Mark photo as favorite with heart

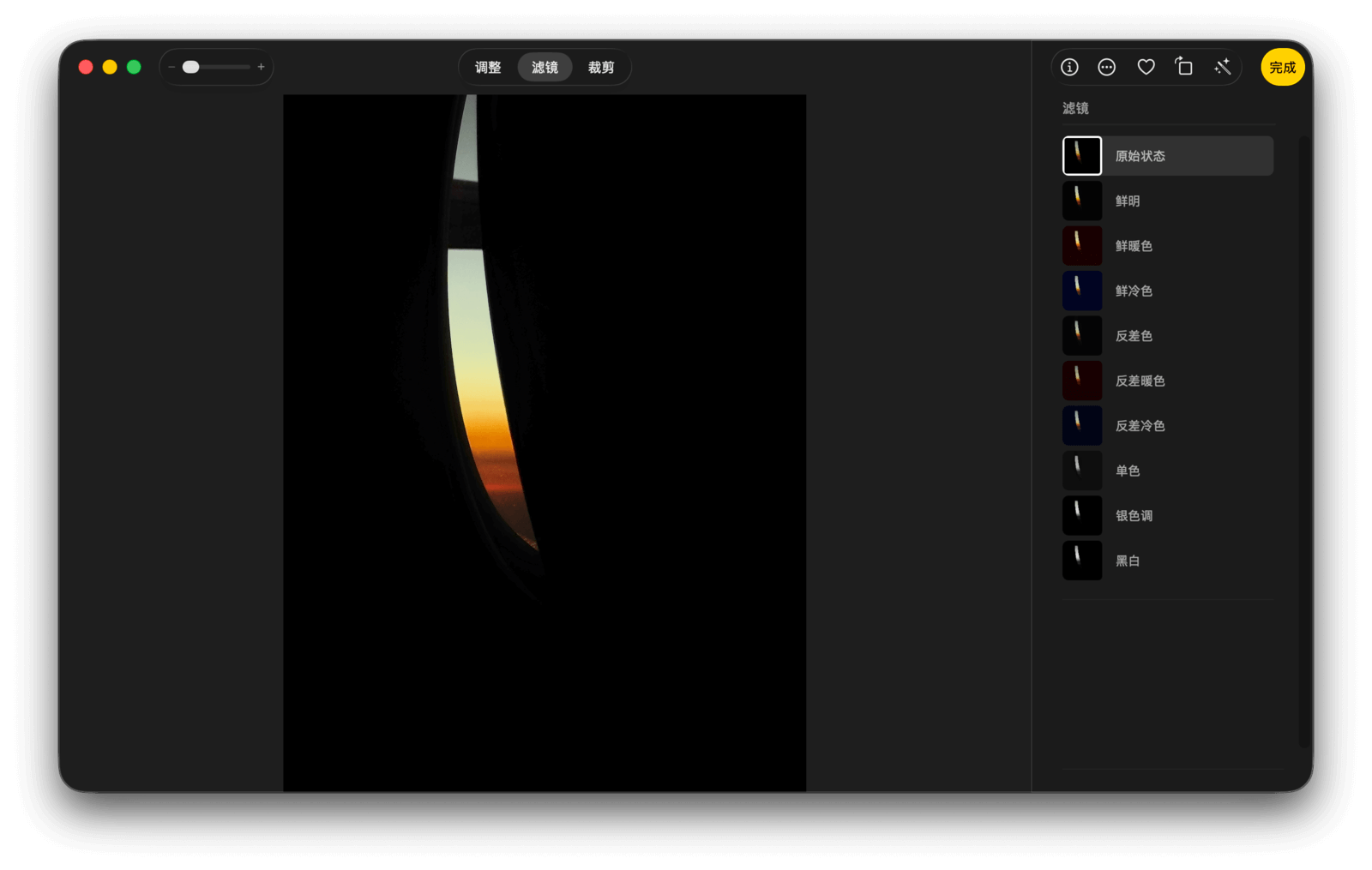(1146, 67)
